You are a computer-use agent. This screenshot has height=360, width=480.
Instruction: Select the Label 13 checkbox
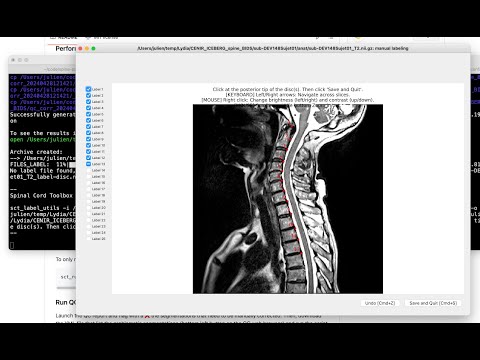click(88, 164)
